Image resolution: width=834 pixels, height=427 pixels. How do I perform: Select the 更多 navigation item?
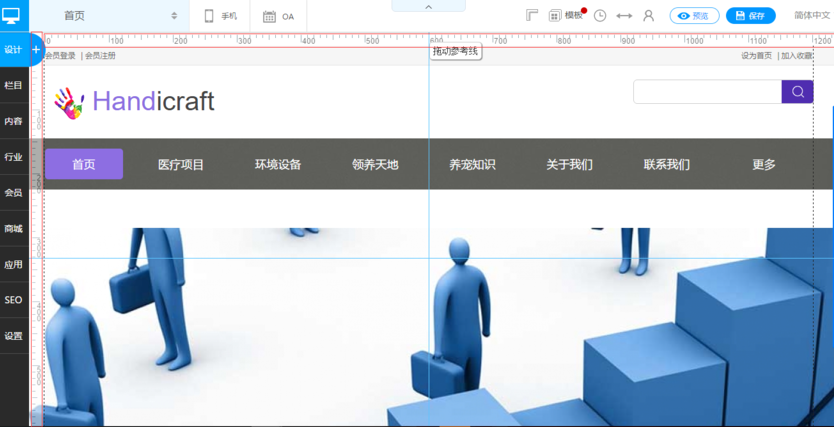(x=764, y=165)
